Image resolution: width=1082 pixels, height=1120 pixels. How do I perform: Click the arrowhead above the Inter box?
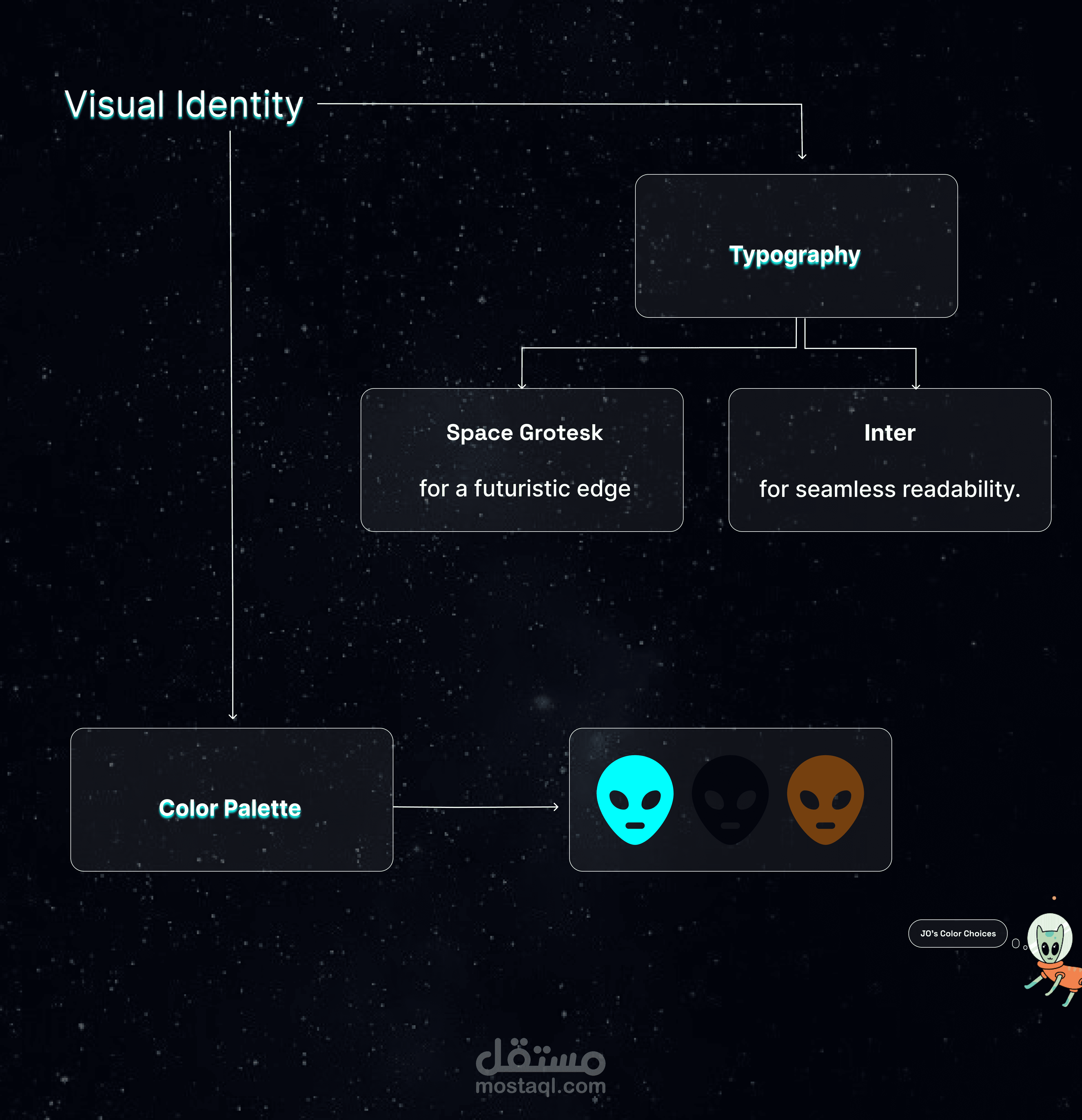click(916, 386)
